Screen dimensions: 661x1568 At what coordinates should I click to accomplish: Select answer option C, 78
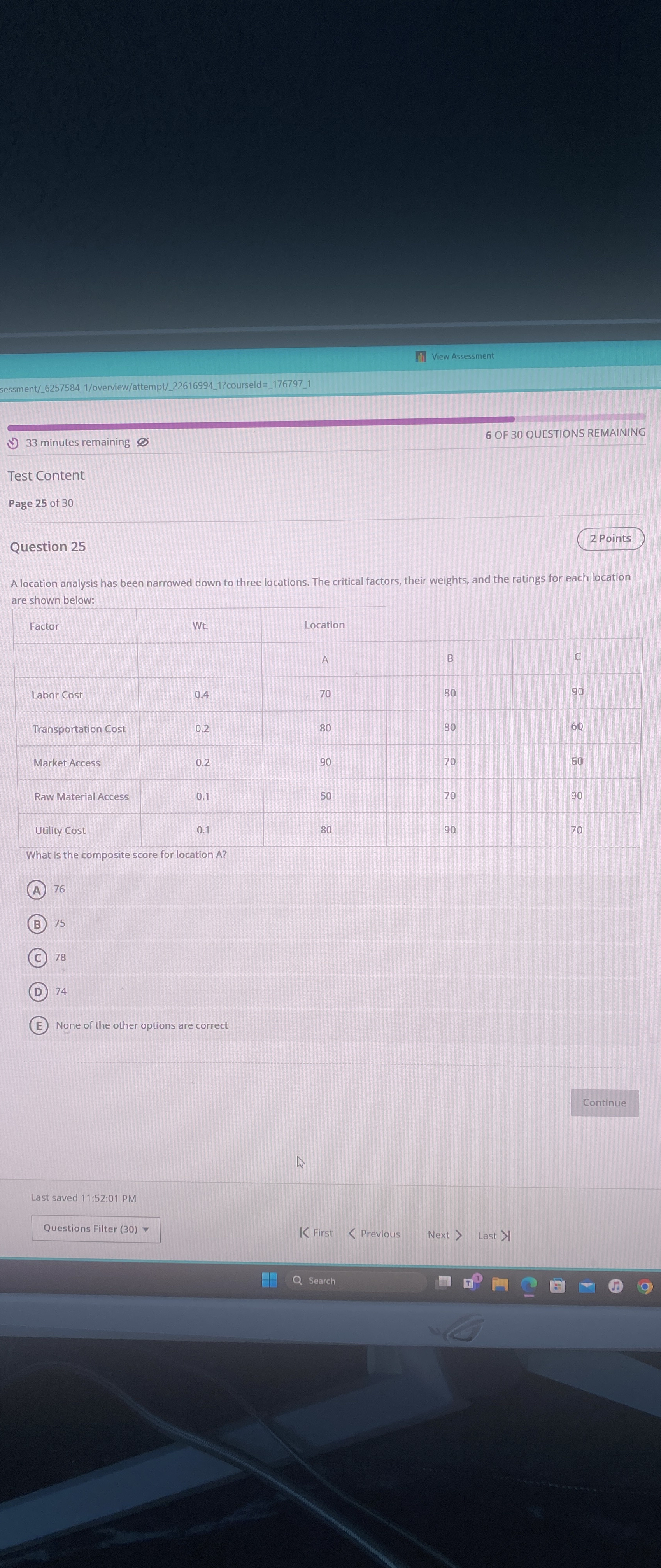pos(38,957)
